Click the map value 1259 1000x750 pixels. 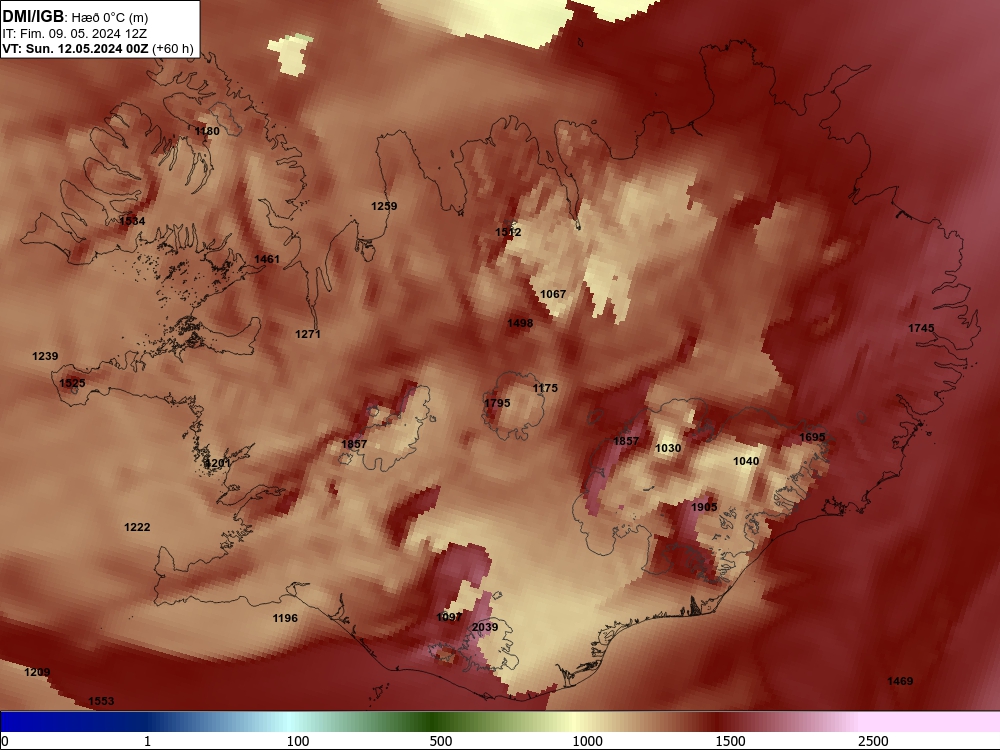[384, 206]
